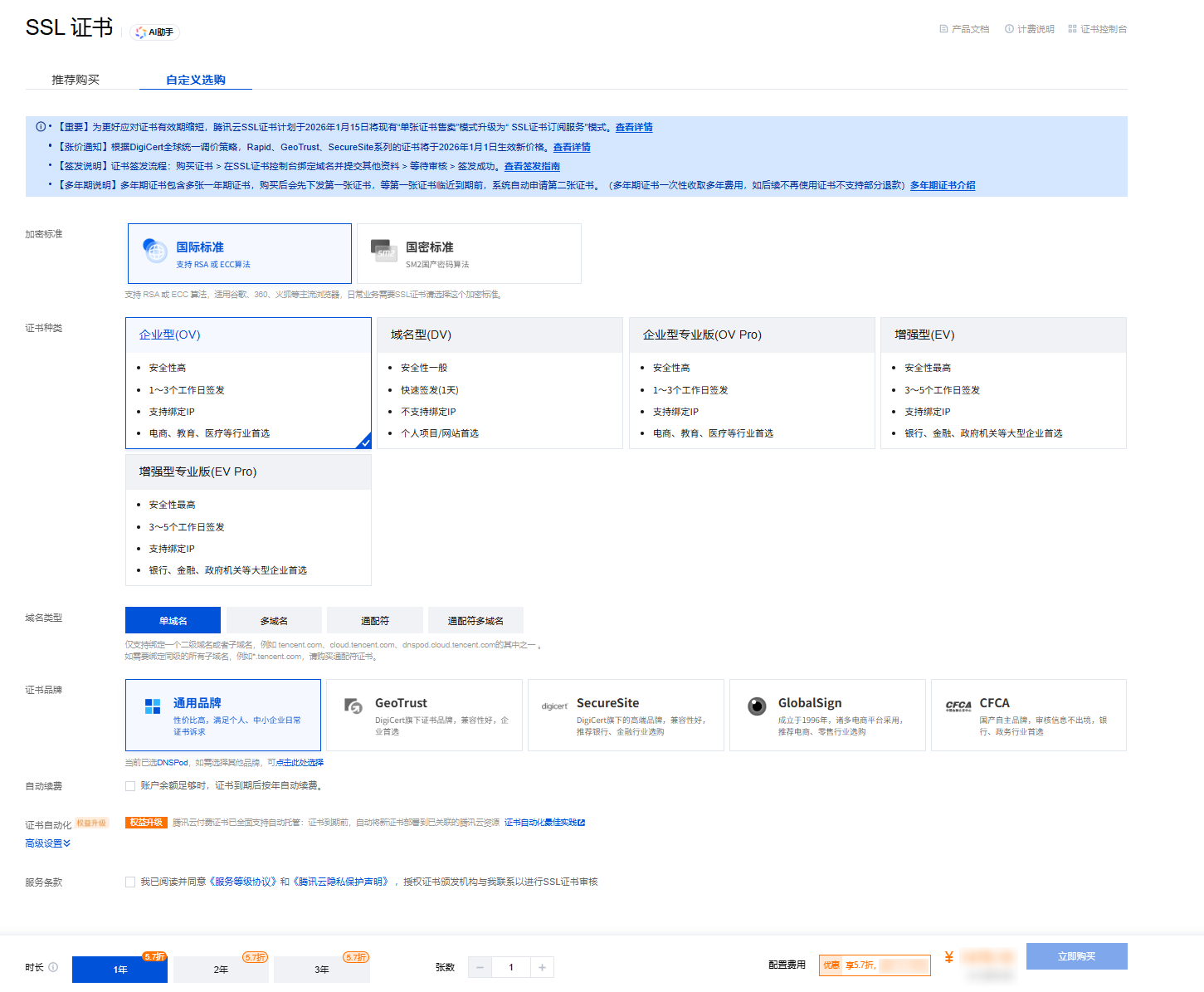The width and height of the screenshot is (1204, 992).
Task: Switch to the 自定义选购 tab
Action: pyautogui.click(x=196, y=80)
